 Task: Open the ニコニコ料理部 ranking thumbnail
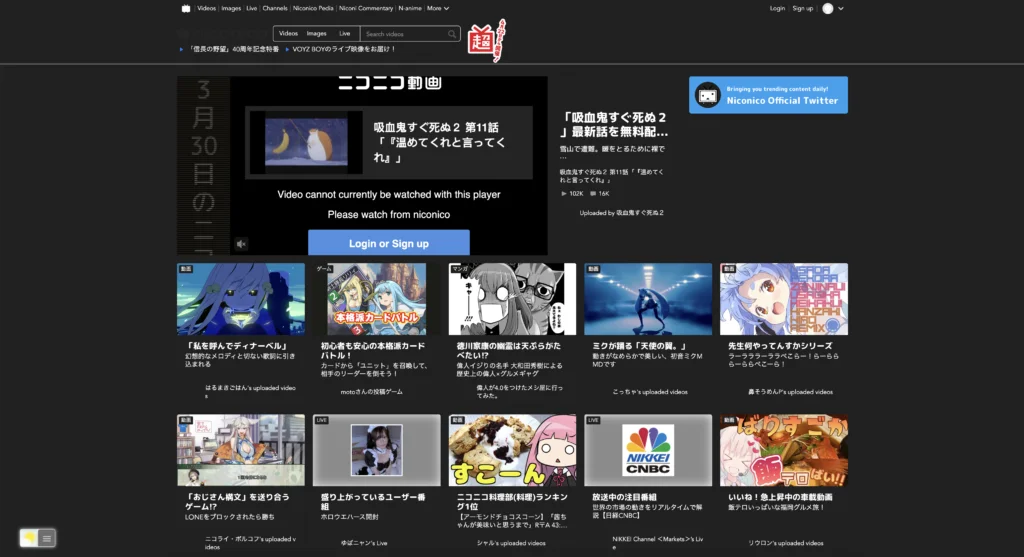click(513, 450)
